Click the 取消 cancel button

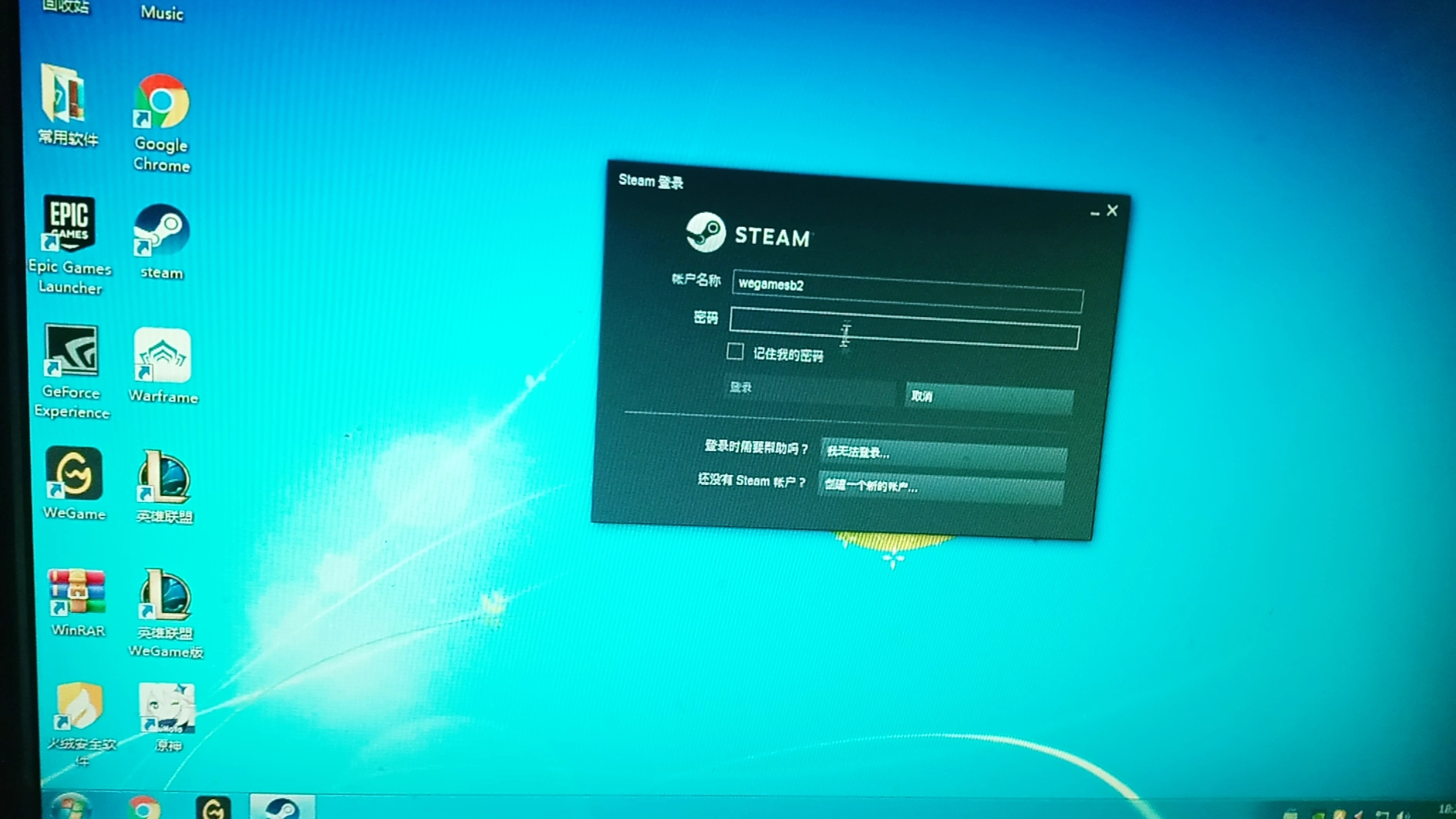click(989, 399)
